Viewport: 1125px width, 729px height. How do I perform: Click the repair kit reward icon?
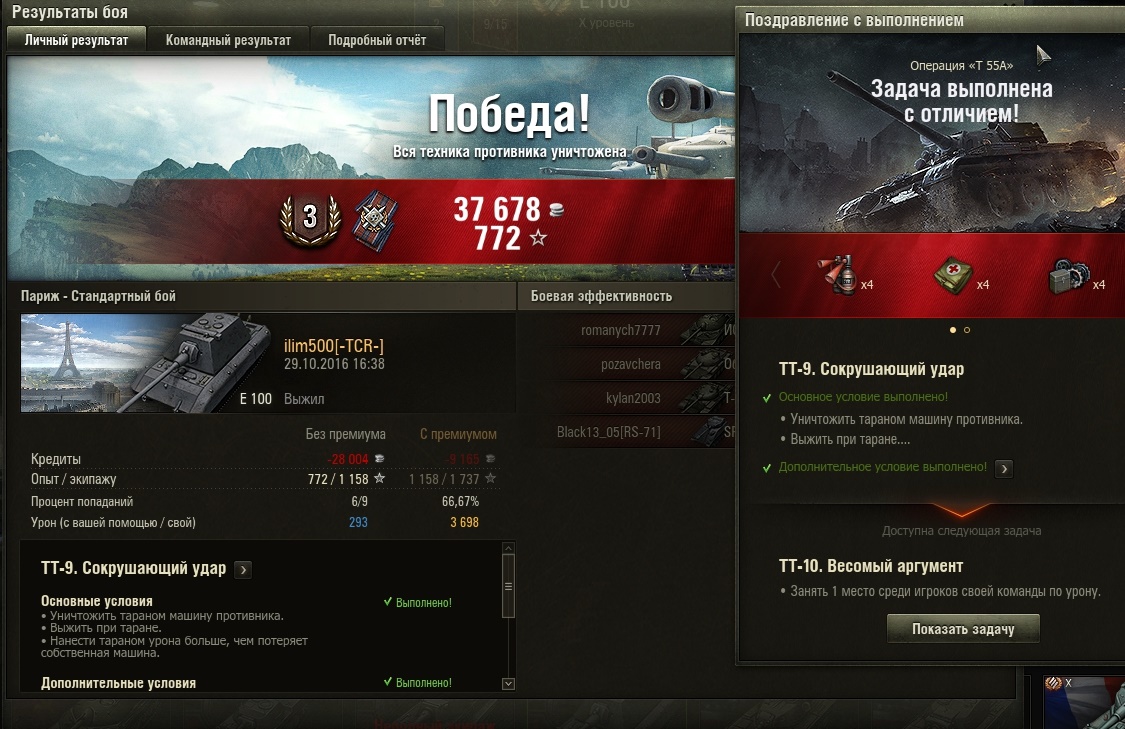(x=1068, y=276)
